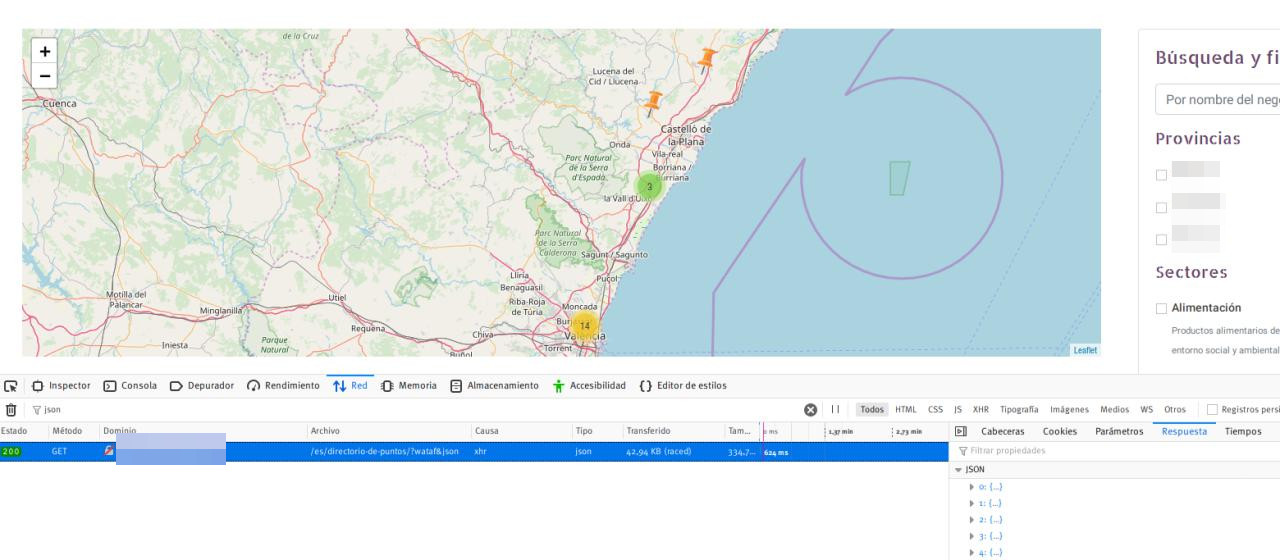Screen dimensions: 1280x560
Task: Click the Leaflet attribution link on map
Action: click(x=1084, y=350)
